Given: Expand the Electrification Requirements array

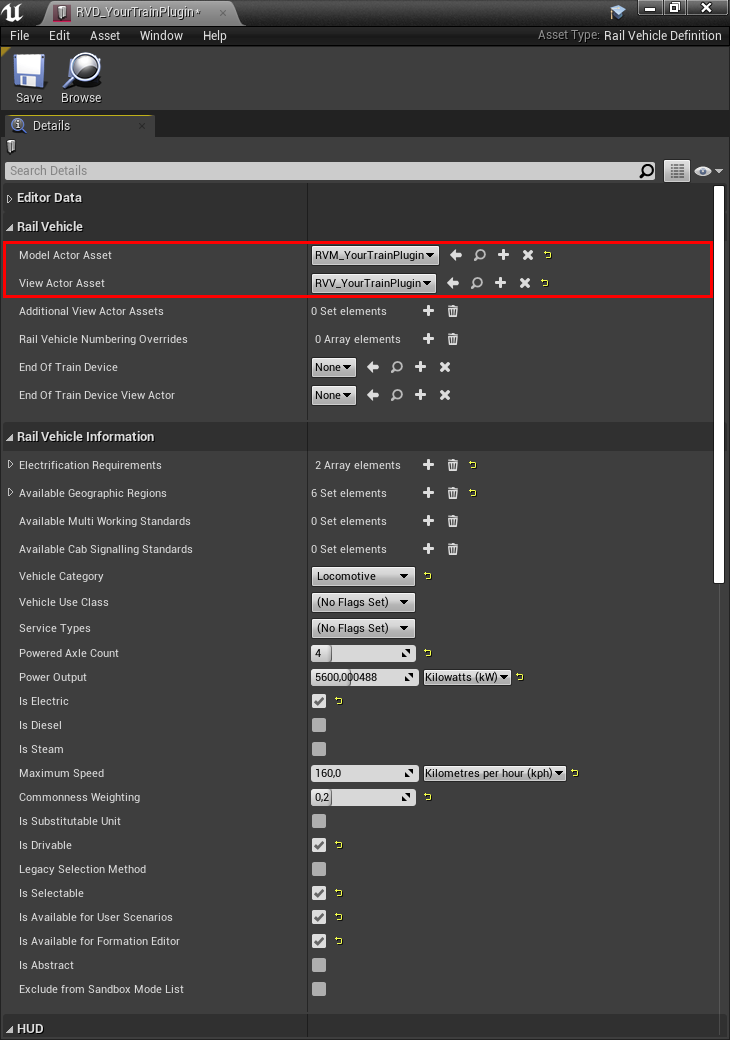Looking at the screenshot, I should click(10, 465).
